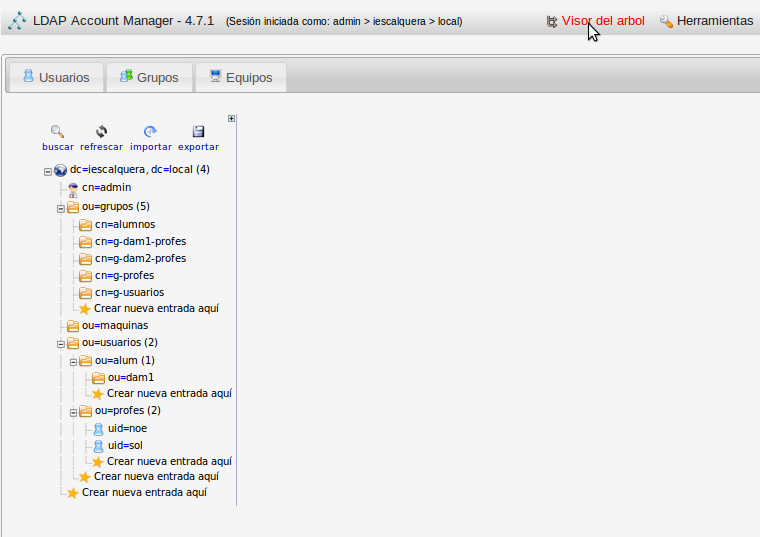Select the cn=g-dam1-profes entry
The height and width of the screenshot is (537, 760).
coord(141,241)
